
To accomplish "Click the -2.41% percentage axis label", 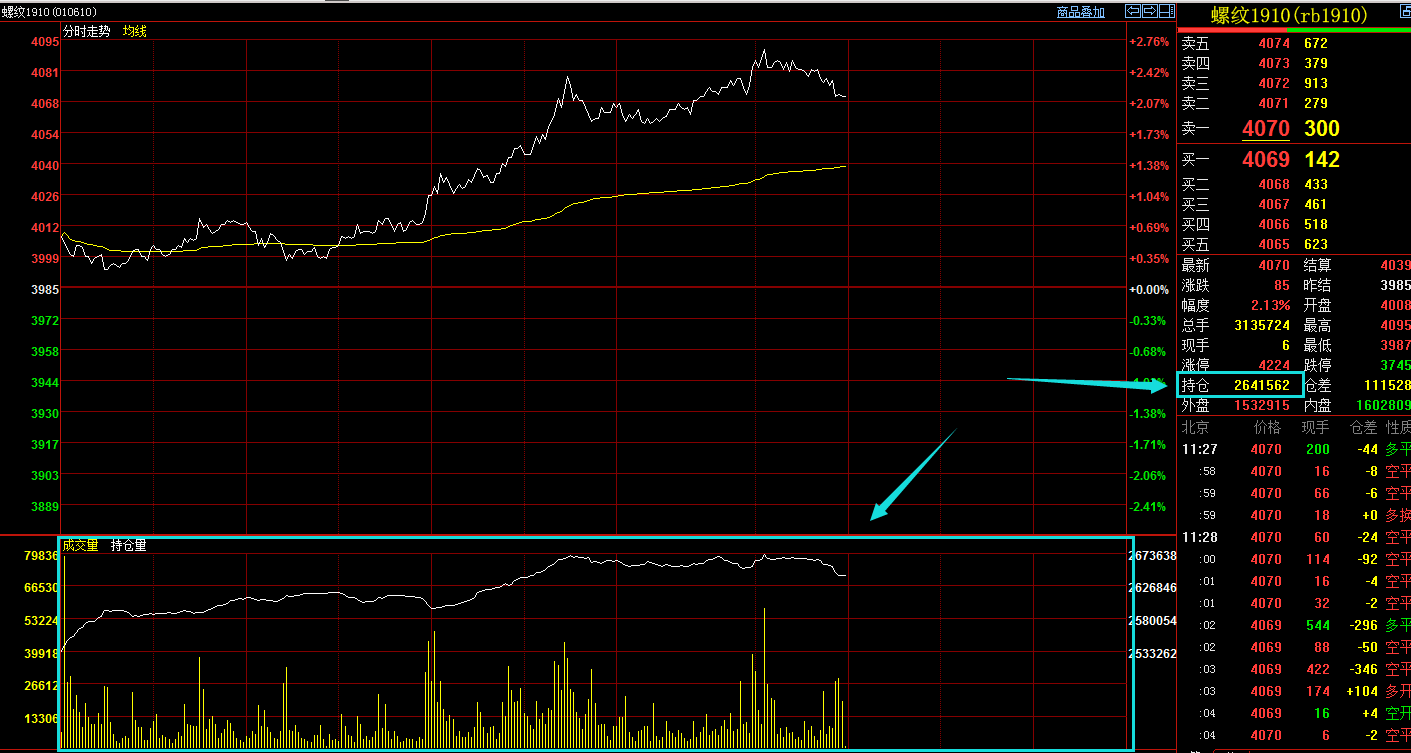I will point(1149,506).
